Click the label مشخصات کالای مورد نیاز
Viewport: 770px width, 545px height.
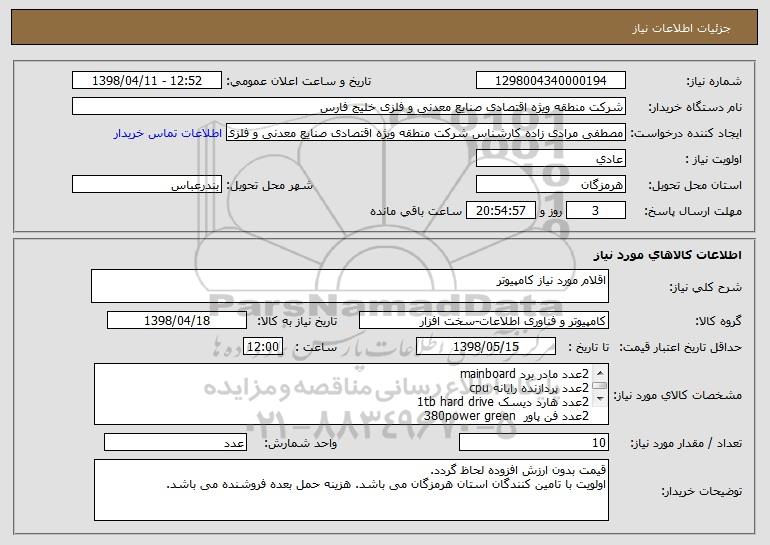point(677,395)
